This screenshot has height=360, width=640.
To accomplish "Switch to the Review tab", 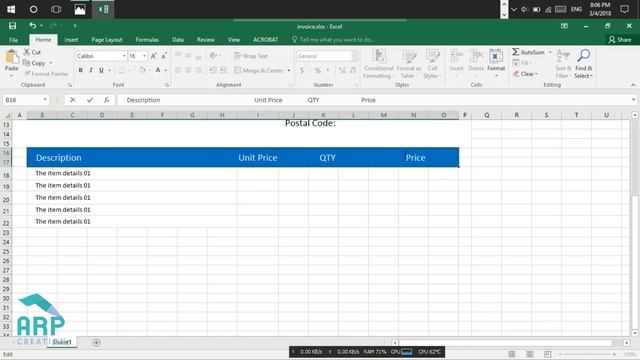I will point(206,40).
